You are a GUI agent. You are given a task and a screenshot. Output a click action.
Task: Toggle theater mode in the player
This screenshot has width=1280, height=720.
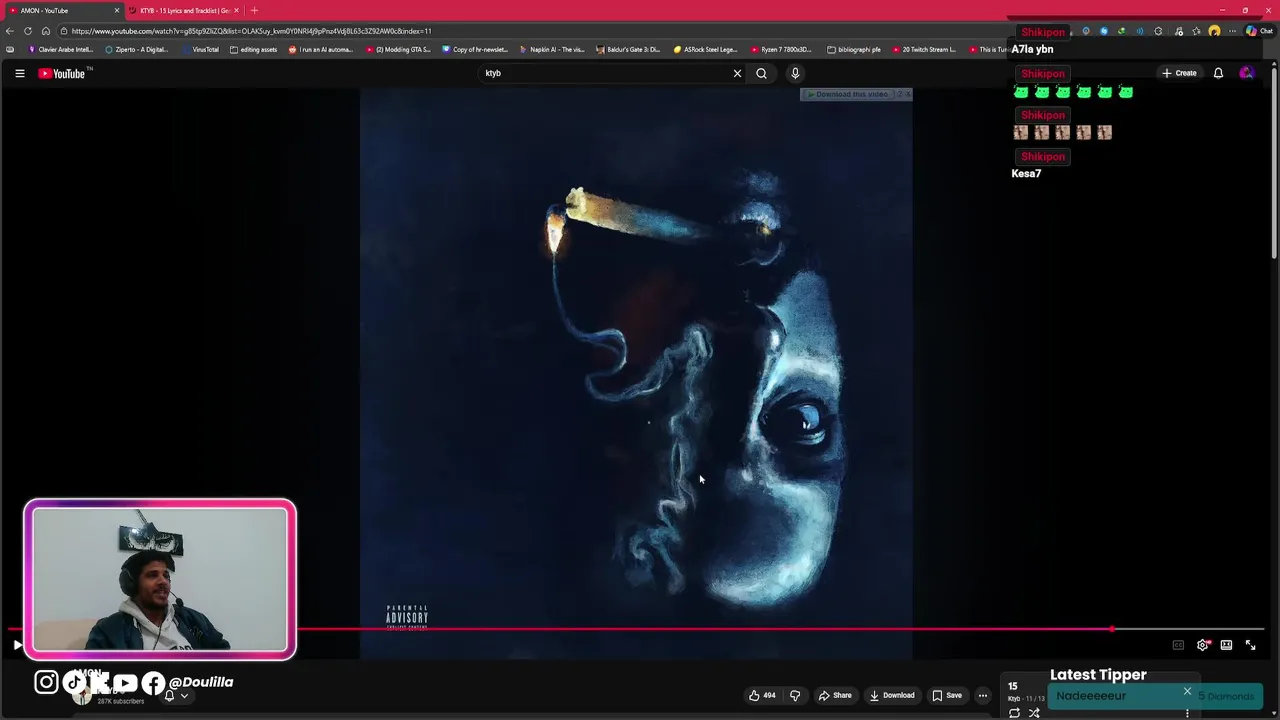click(1226, 645)
